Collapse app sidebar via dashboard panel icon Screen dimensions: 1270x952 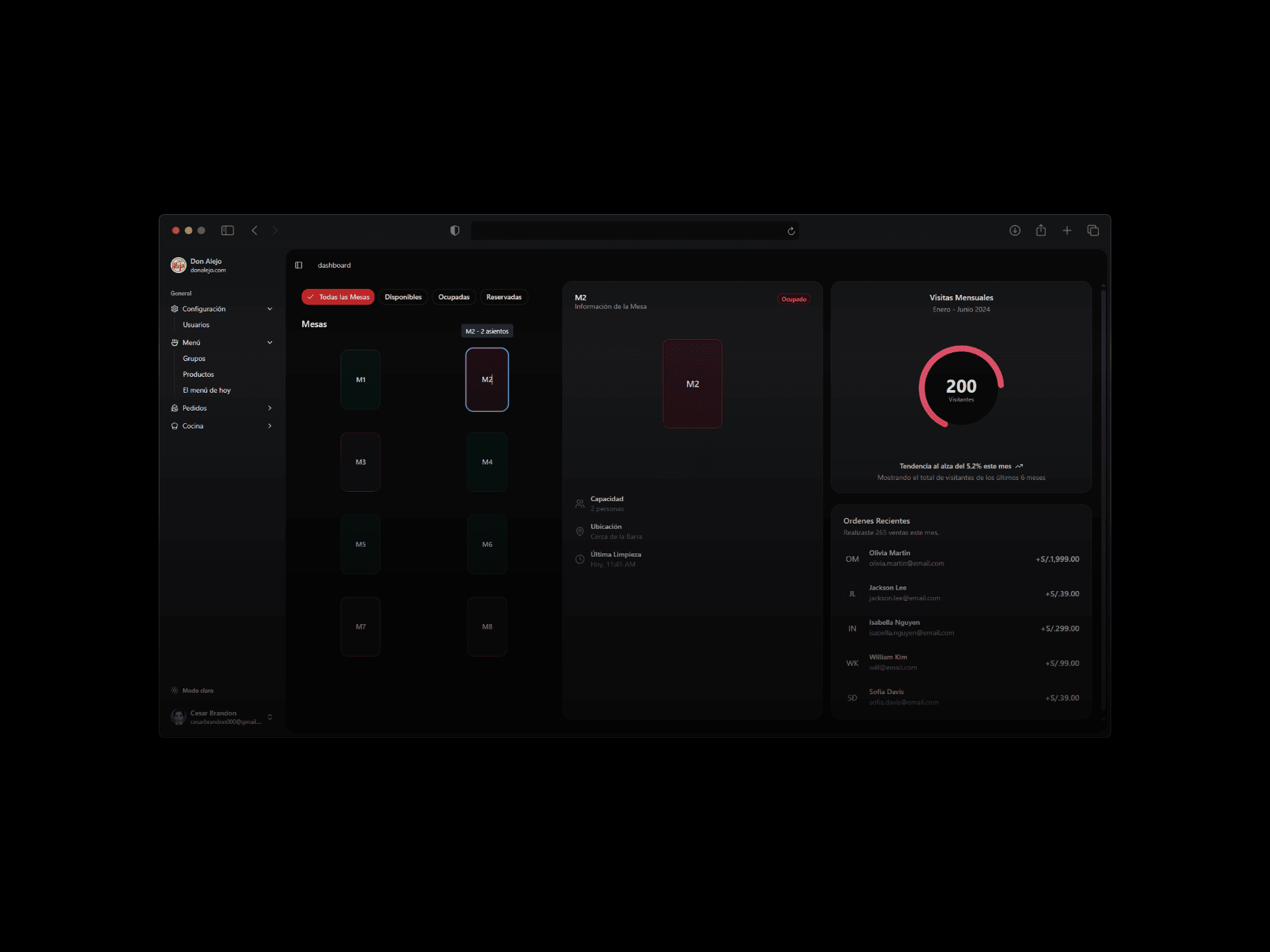click(x=299, y=265)
